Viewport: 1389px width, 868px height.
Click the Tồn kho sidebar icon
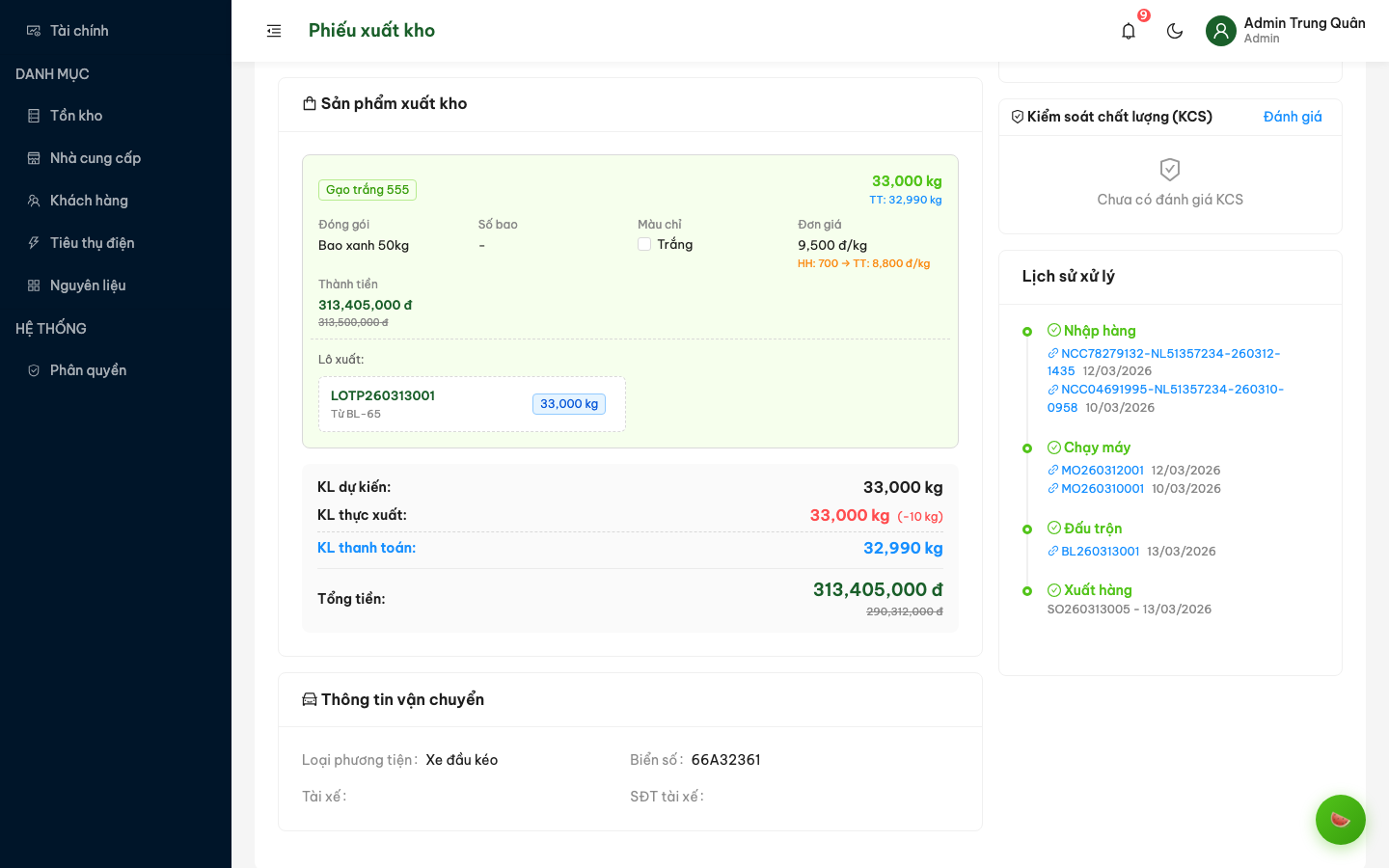pos(34,116)
